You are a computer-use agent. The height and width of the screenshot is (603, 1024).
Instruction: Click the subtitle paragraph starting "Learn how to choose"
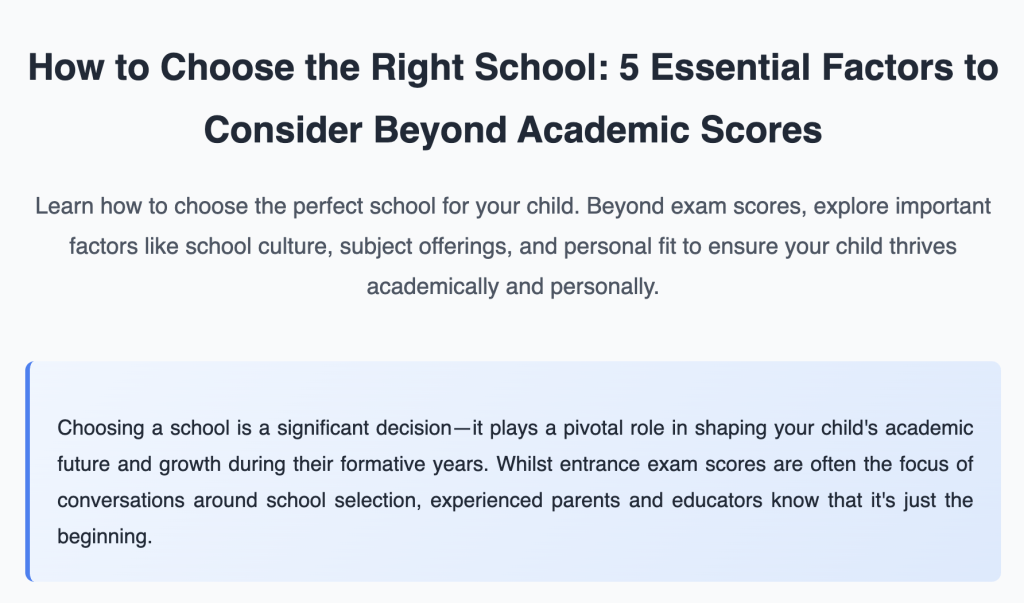click(513, 246)
